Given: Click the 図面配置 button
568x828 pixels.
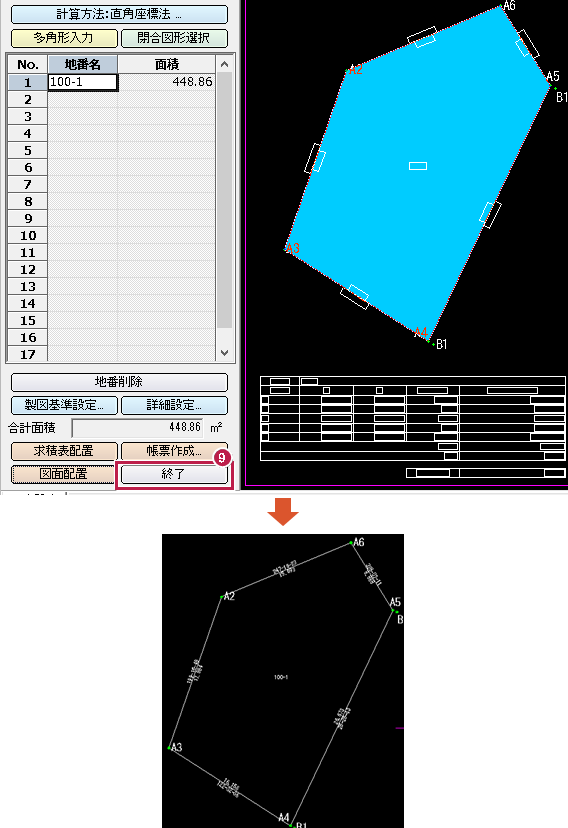Looking at the screenshot, I should click(64, 474).
